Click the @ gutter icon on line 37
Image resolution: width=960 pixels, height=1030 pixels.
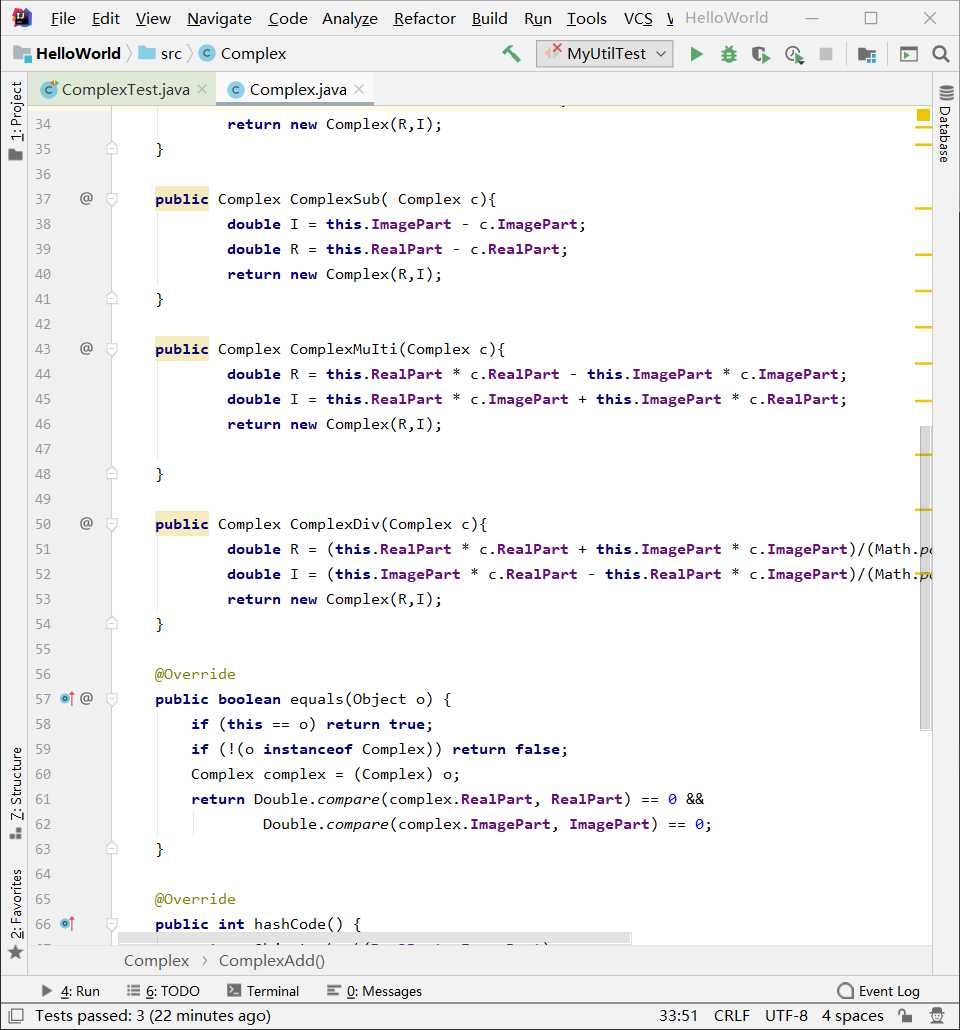click(86, 198)
